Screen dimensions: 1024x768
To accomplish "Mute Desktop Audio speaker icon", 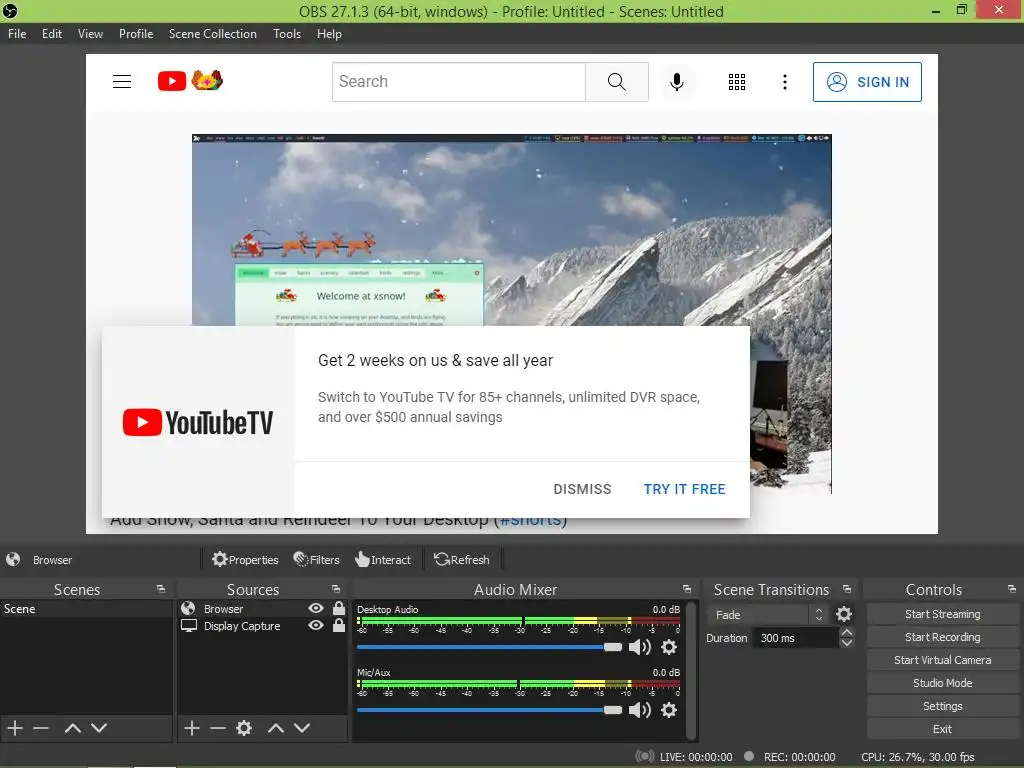I will click(639, 647).
